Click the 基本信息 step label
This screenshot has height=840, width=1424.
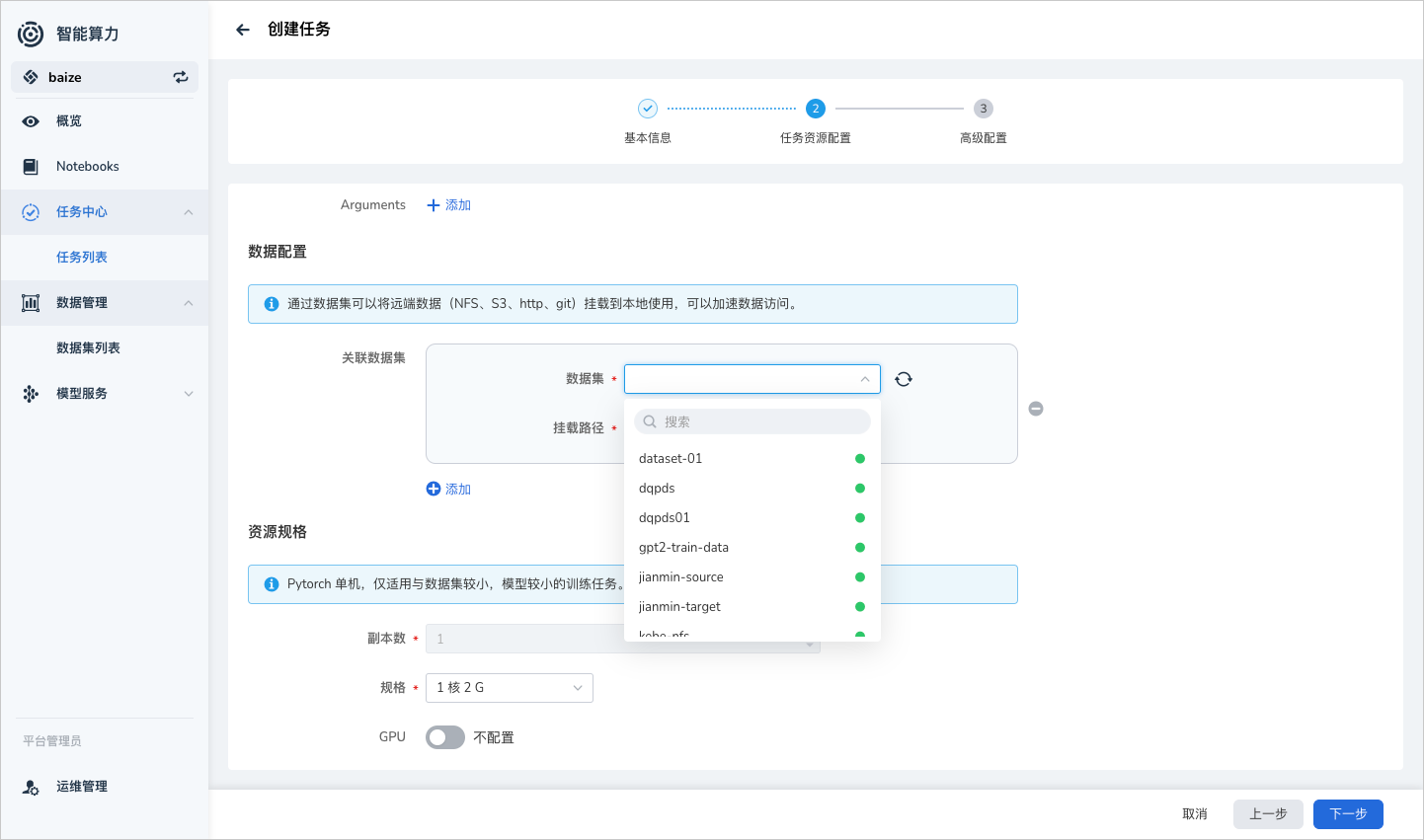point(648,138)
